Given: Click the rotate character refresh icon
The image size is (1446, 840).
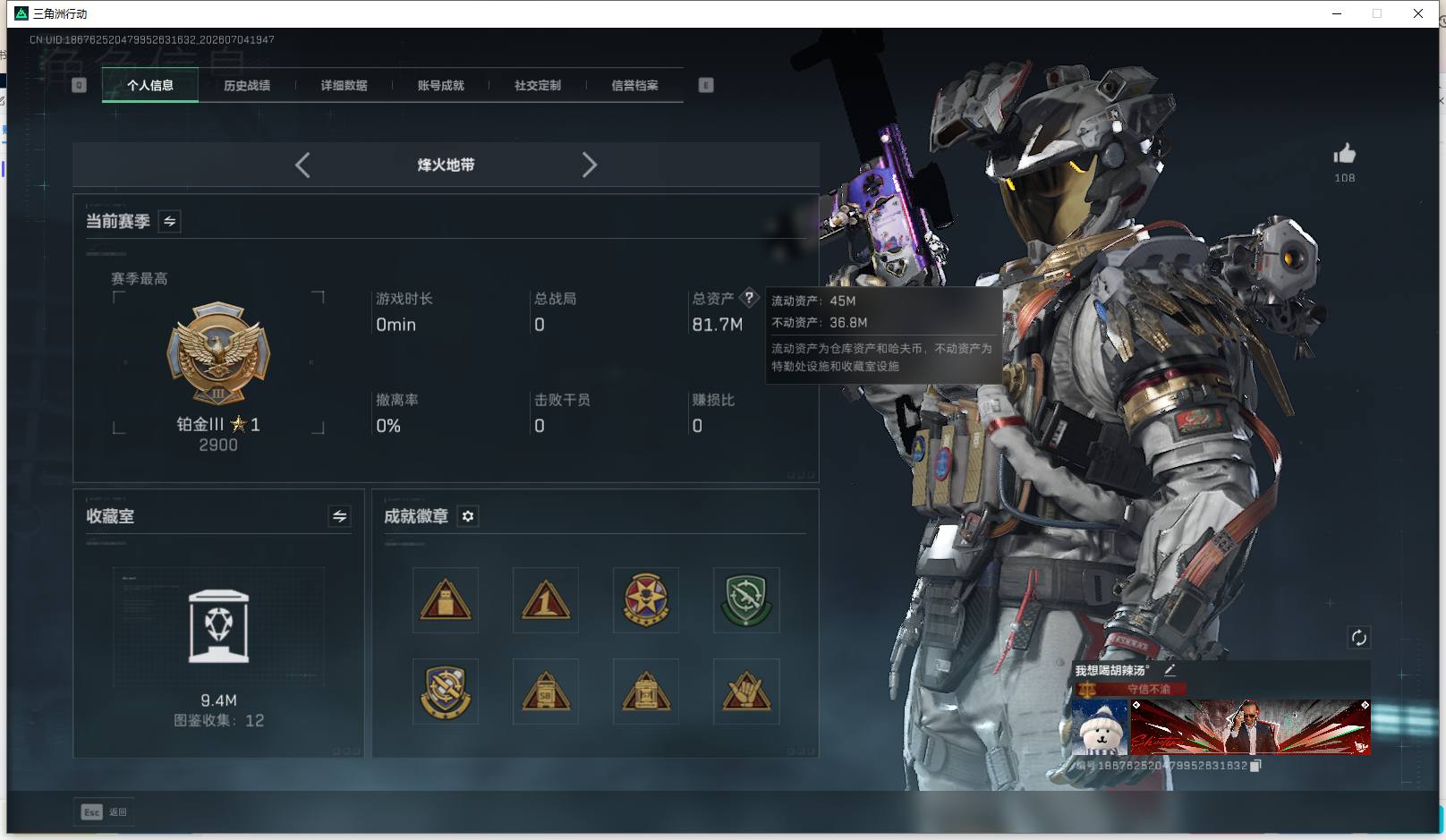Looking at the screenshot, I should (1358, 638).
